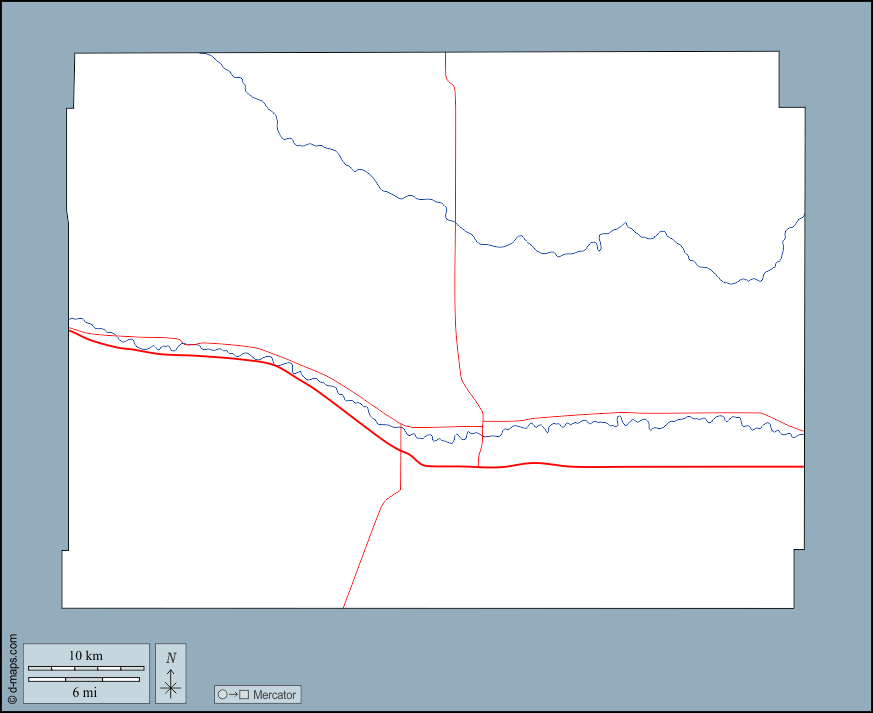Click the miles scale bar
The width and height of the screenshot is (873, 713).
coord(85,679)
